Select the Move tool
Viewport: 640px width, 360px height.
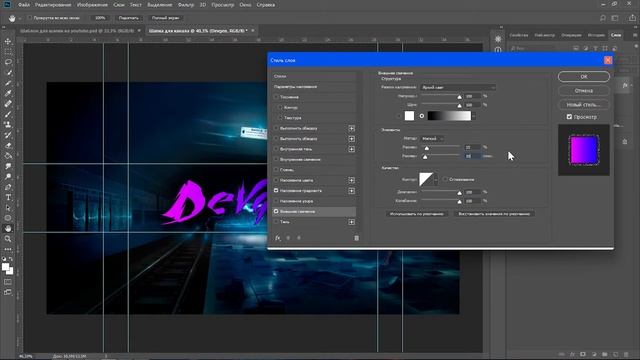pyautogui.click(x=8, y=41)
